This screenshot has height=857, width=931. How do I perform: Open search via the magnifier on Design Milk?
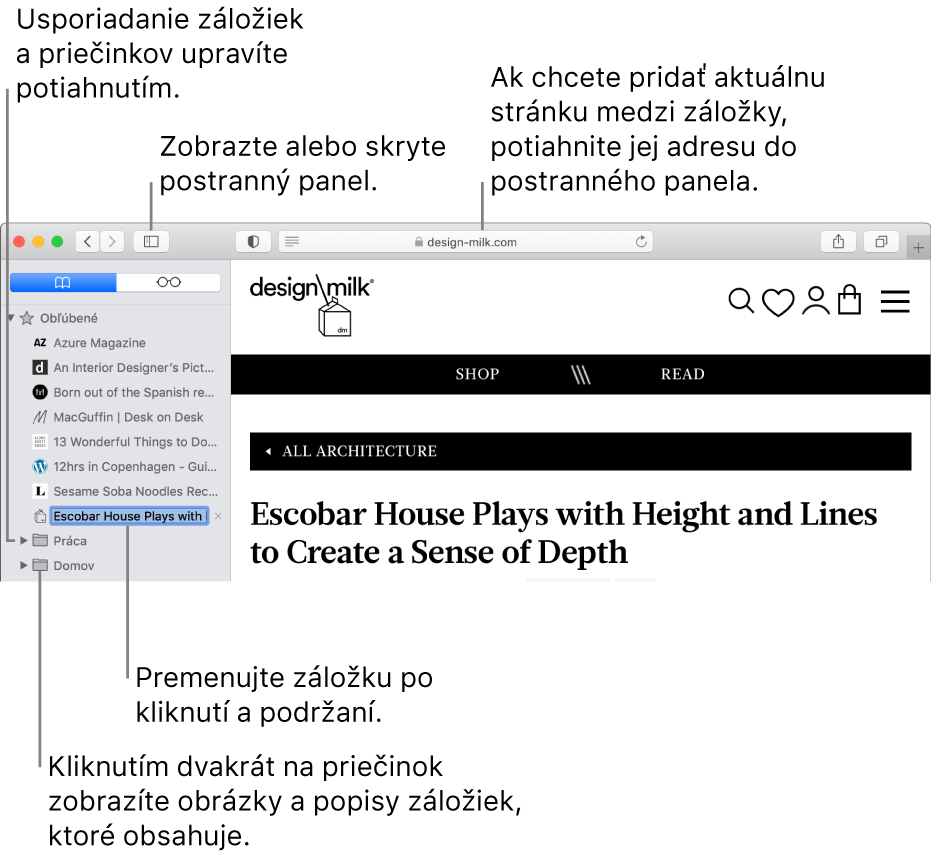pos(740,301)
